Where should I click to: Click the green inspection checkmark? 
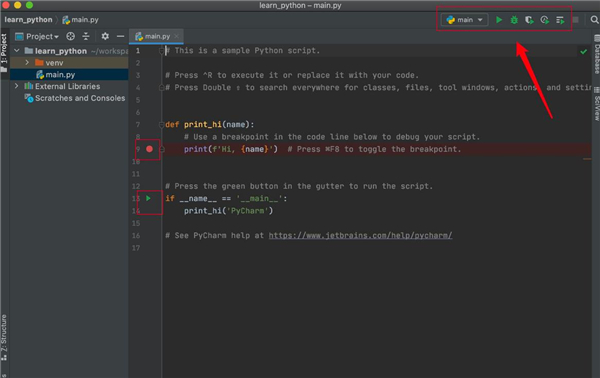pos(584,51)
